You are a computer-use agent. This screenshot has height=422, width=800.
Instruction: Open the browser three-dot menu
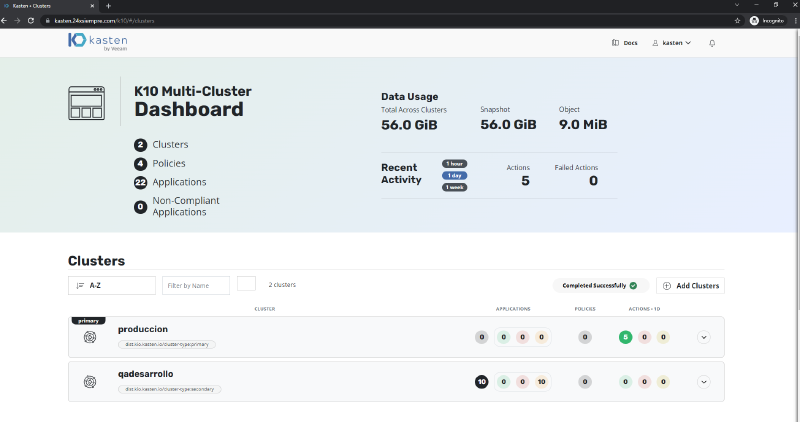(x=795, y=20)
